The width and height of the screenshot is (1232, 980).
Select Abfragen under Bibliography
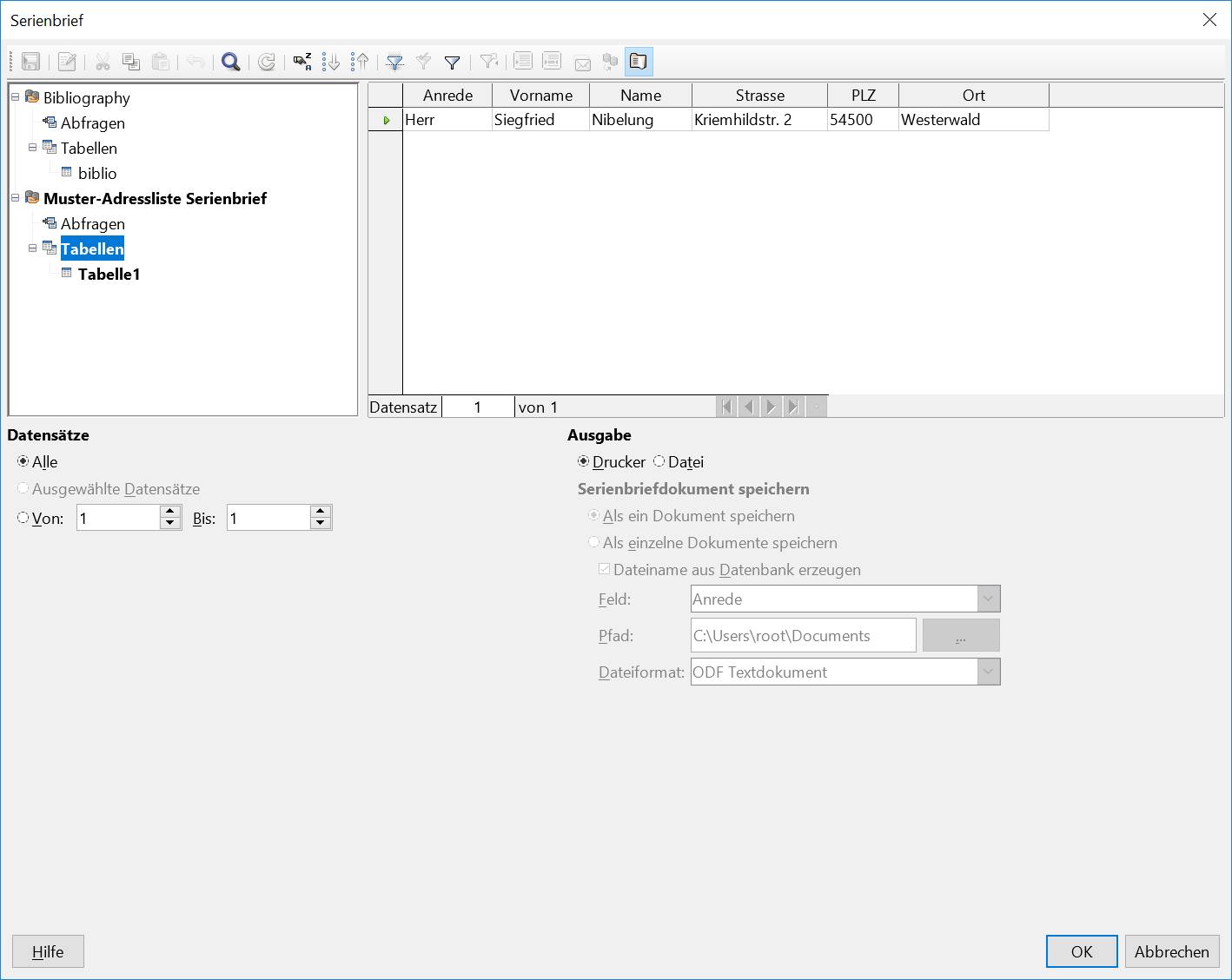tap(93, 123)
